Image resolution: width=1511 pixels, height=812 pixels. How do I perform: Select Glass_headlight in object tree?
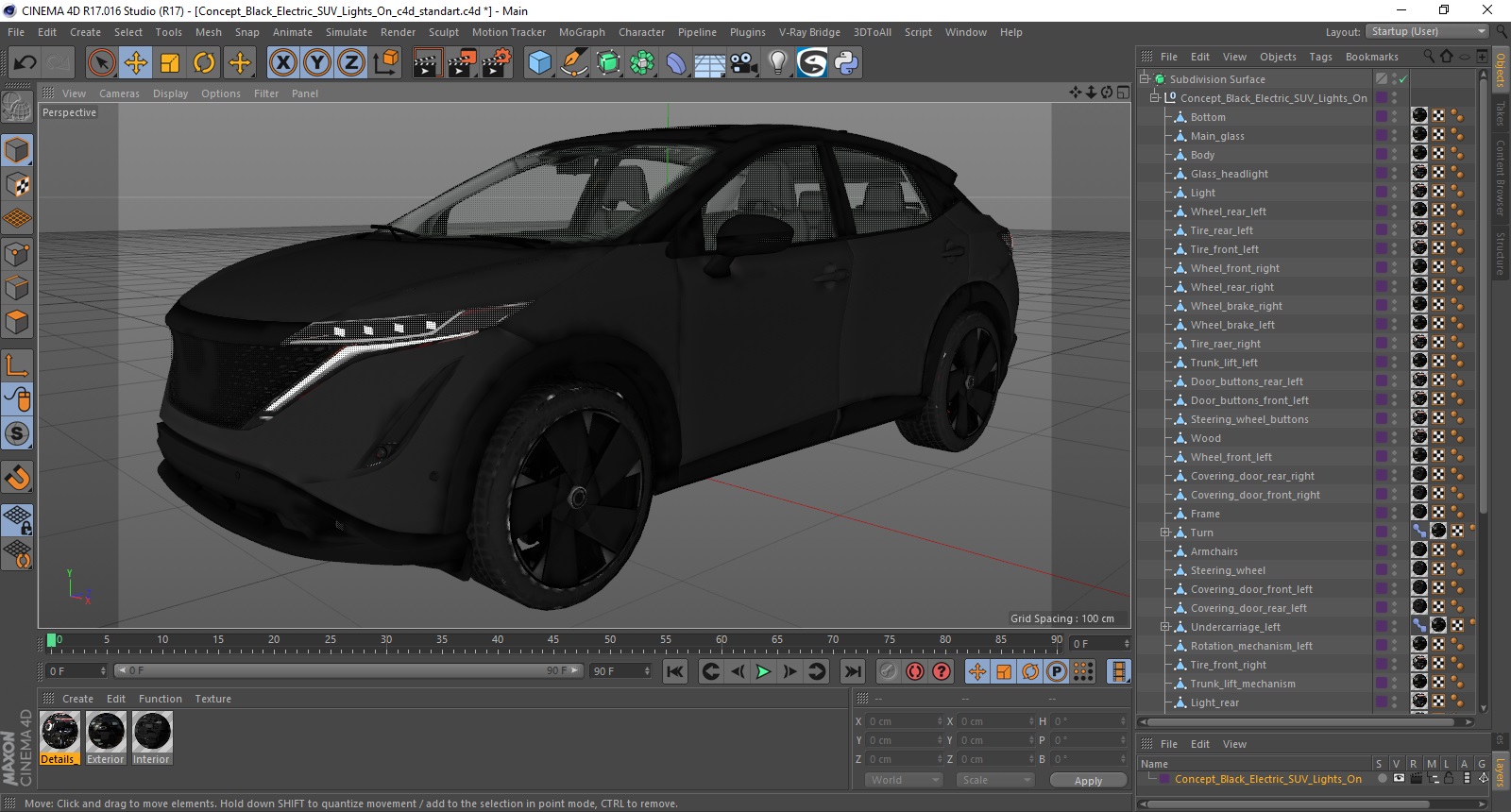point(1229,174)
